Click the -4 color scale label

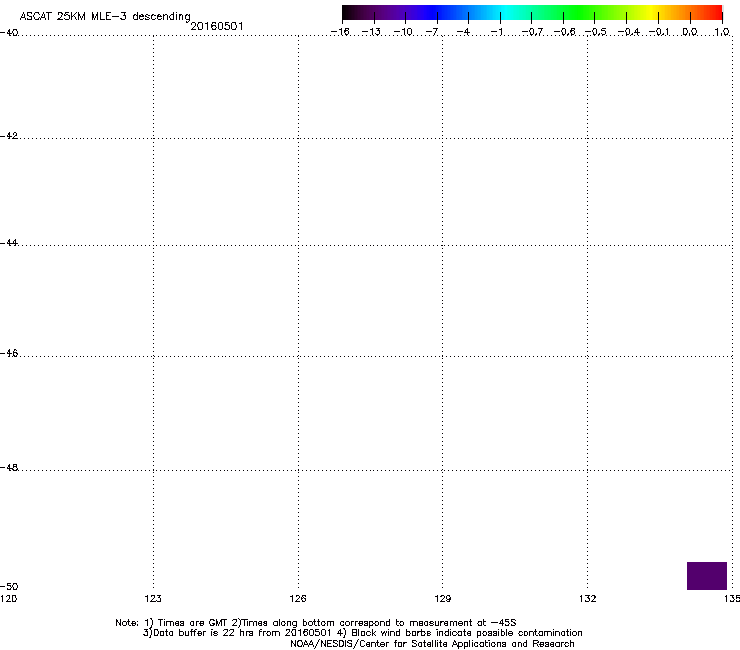click(463, 32)
